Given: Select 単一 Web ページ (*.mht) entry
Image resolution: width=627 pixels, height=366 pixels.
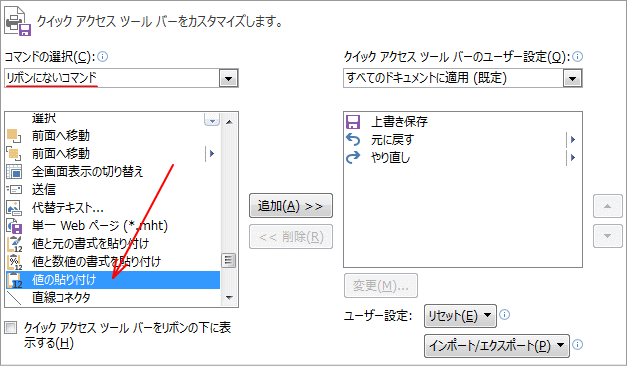Looking at the screenshot, I should point(113,226).
